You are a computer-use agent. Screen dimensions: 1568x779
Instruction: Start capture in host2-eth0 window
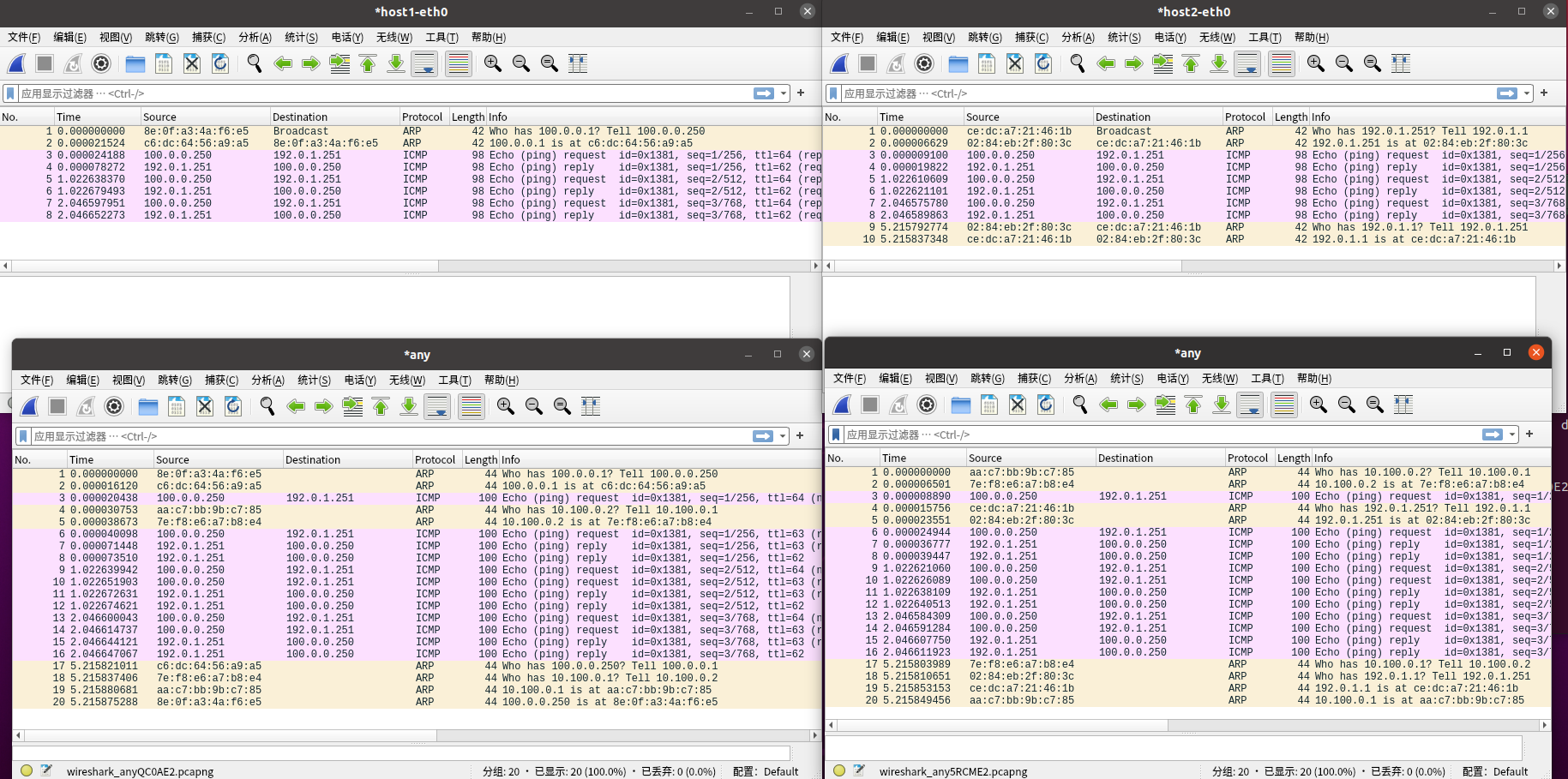(x=840, y=63)
